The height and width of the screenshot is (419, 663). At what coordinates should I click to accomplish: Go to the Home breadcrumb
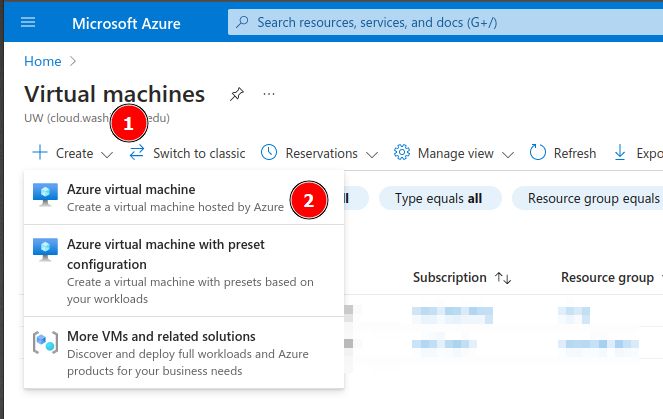43,61
